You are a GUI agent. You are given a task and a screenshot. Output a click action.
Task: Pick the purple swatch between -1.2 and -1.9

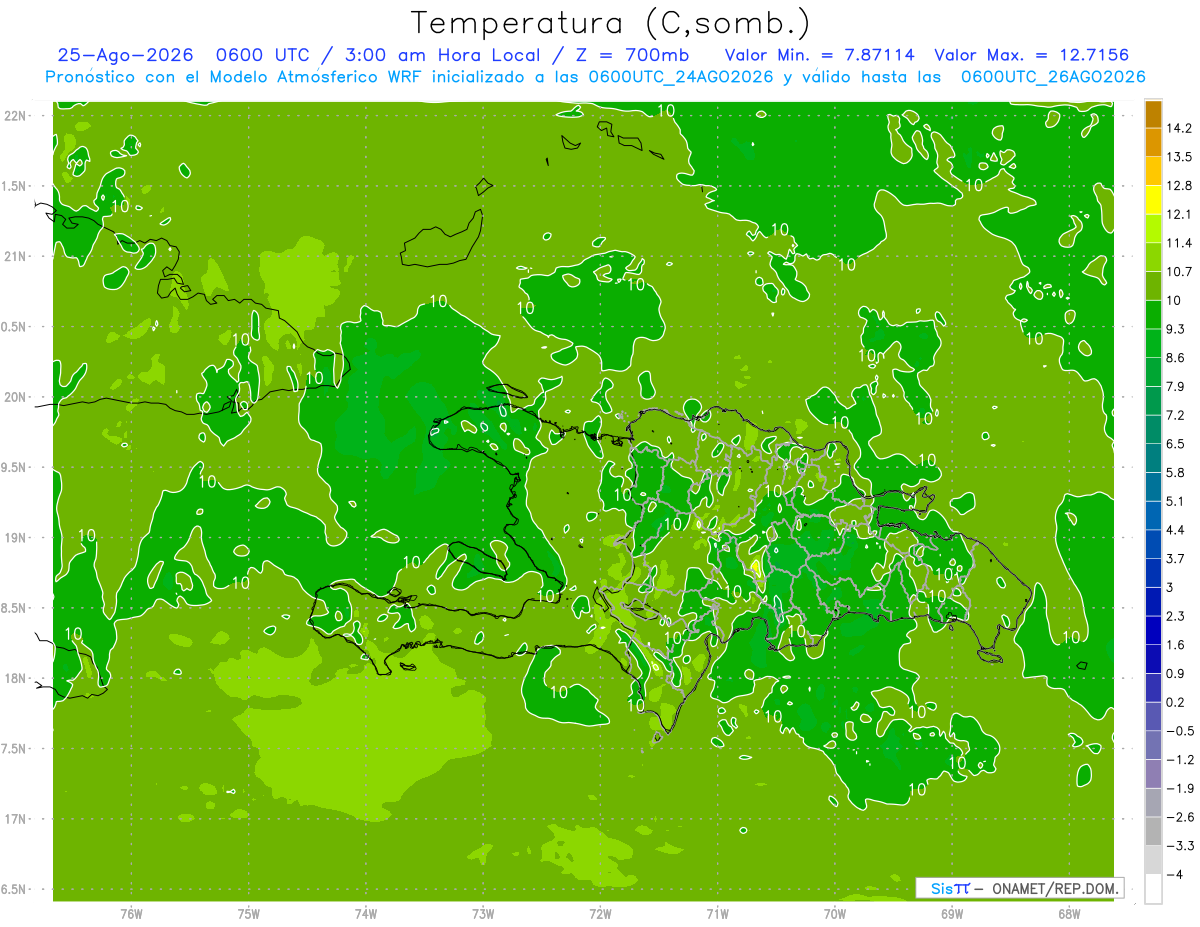click(x=1153, y=774)
